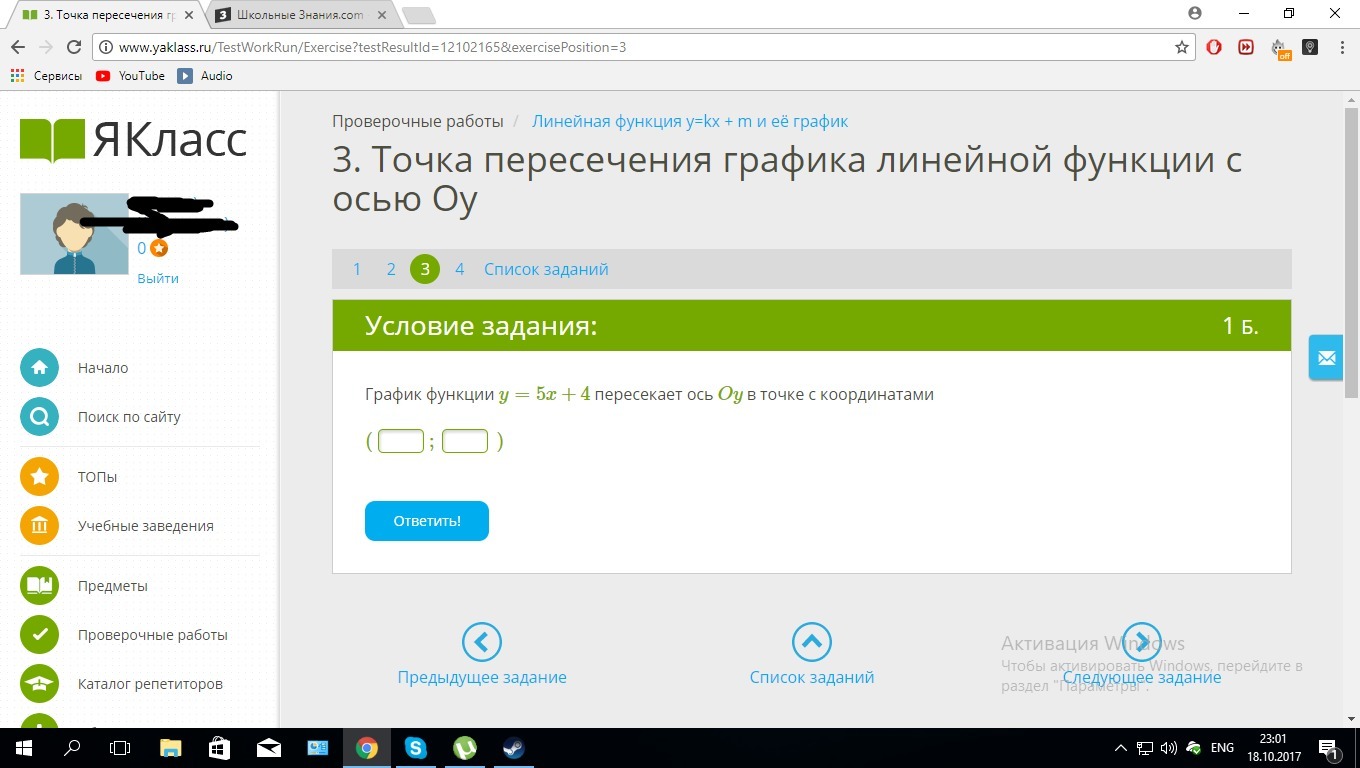Click the Поиск по сайту magnifier icon
This screenshot has width=1360, height=768.
click(x=39, y=417)
